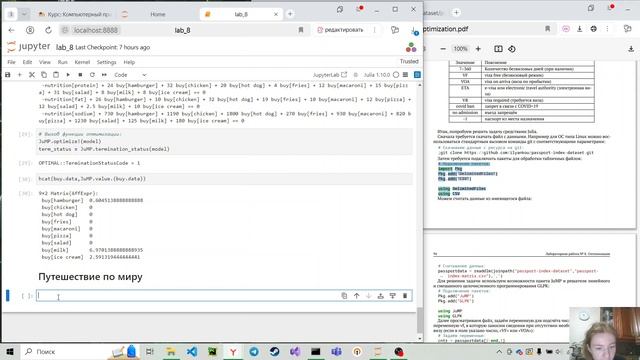
Task: Rotate the PDF page
Action: 512,49
